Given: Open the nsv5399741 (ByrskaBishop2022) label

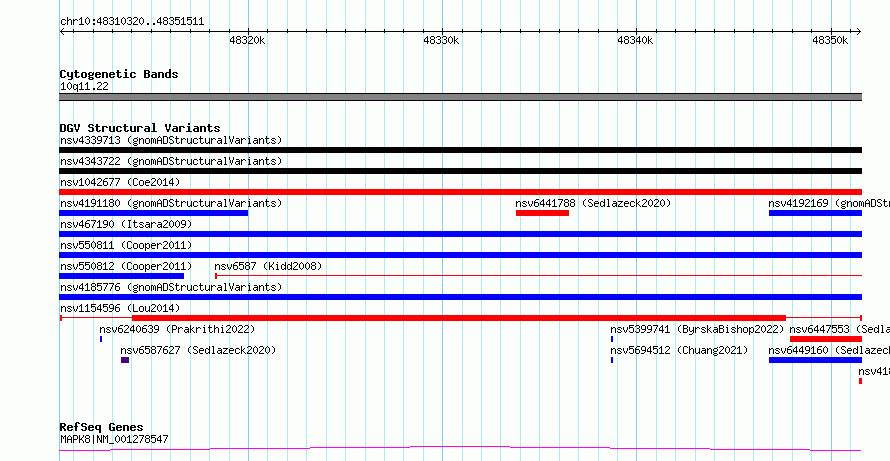Looking at the screenshot, I should [697, 329].
